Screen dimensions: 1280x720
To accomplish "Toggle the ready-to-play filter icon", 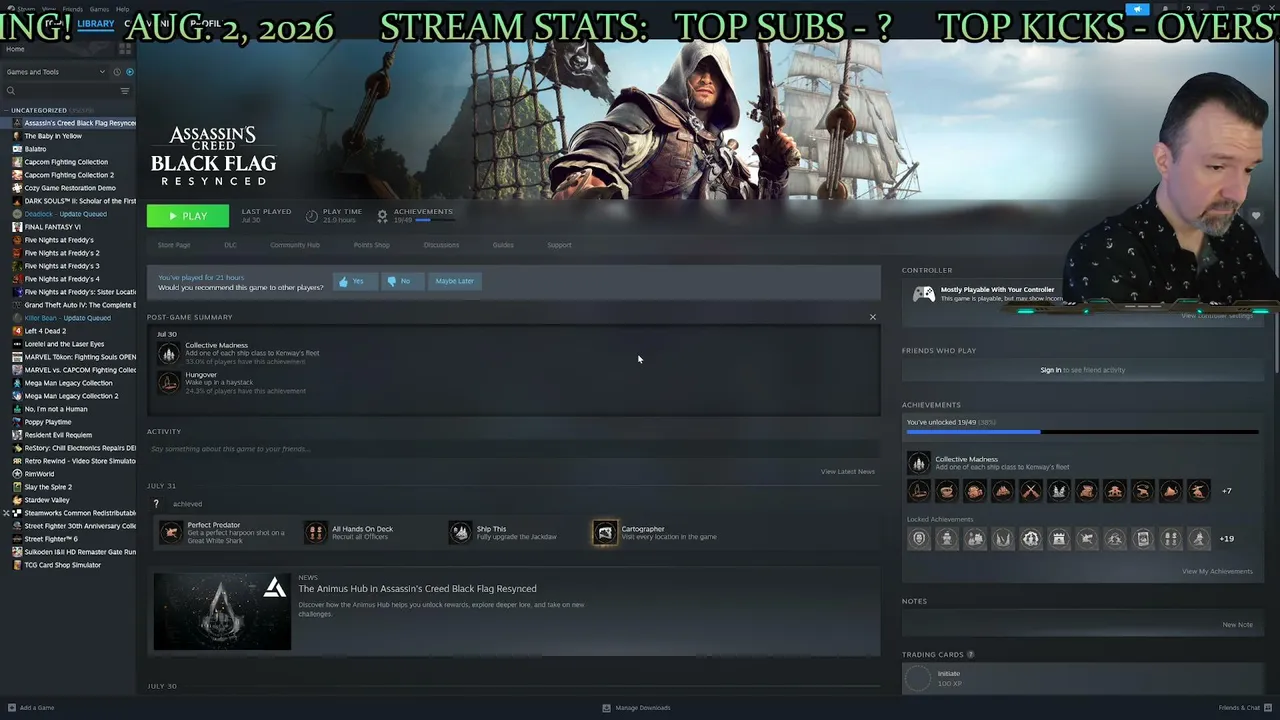I will coord(130,72).
